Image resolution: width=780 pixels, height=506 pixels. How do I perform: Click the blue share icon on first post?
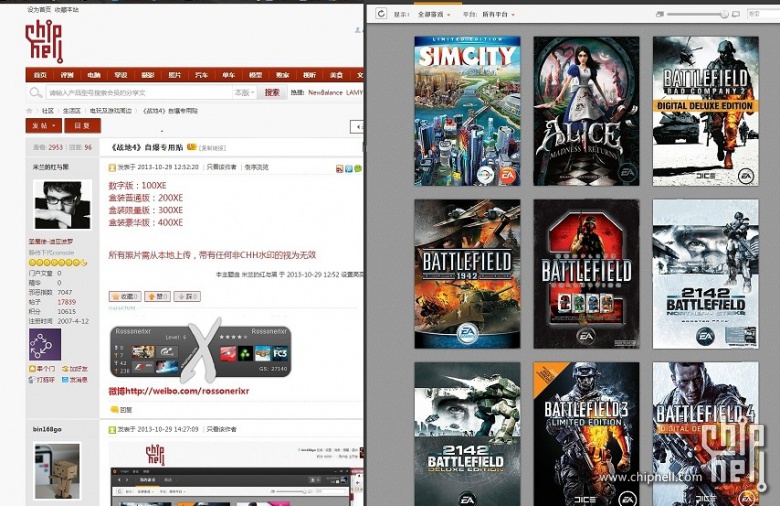pyautogui.click(x=349, y=169)
